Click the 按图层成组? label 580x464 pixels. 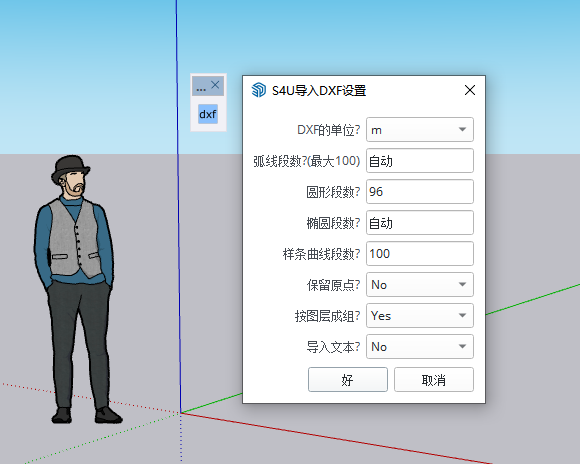click(327, 316)
